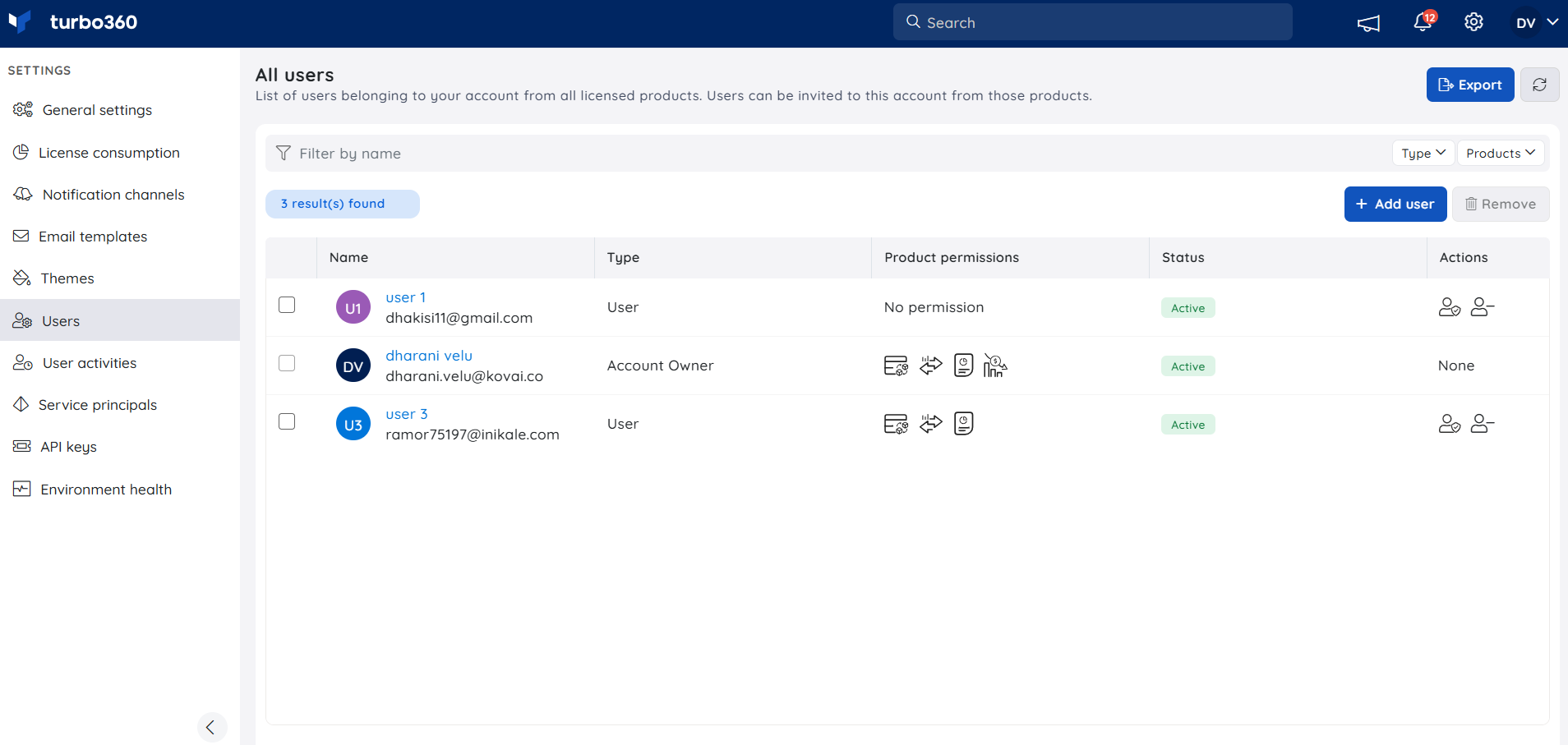Viewport: 1568px width, 745px height.
Task: Select the checkbox for dharani velu
Action: (287, 363)
